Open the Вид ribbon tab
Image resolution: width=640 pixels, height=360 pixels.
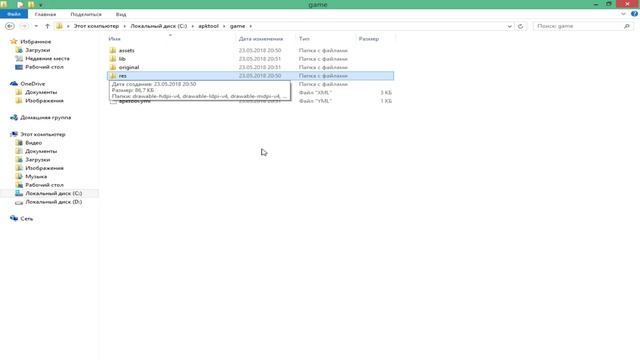(121, 14)
